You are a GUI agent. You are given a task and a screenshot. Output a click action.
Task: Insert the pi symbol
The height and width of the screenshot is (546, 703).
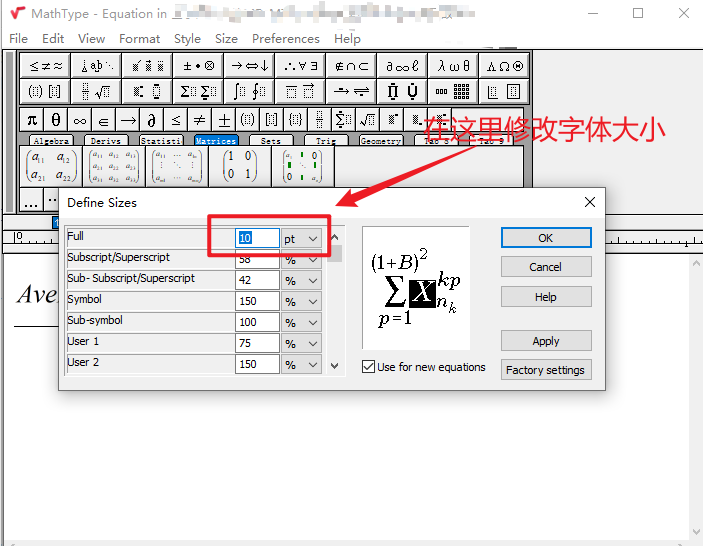(32, 120)
